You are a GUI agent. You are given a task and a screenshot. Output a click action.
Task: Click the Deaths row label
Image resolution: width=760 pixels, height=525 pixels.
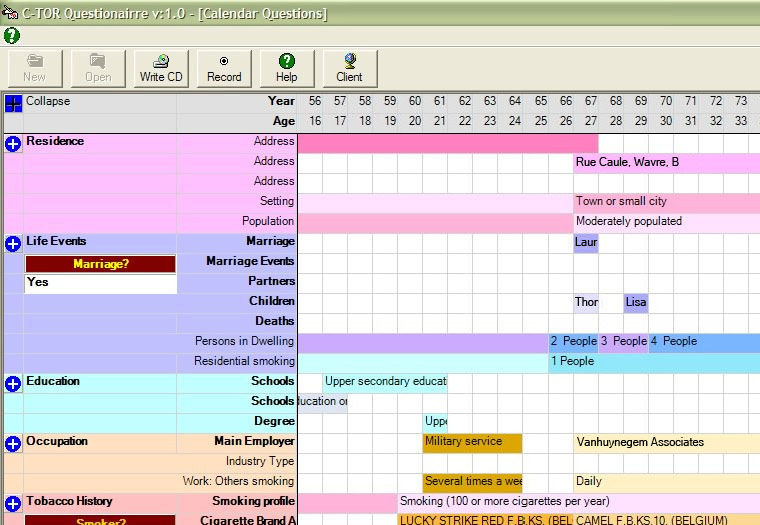[x=275, y=321]
